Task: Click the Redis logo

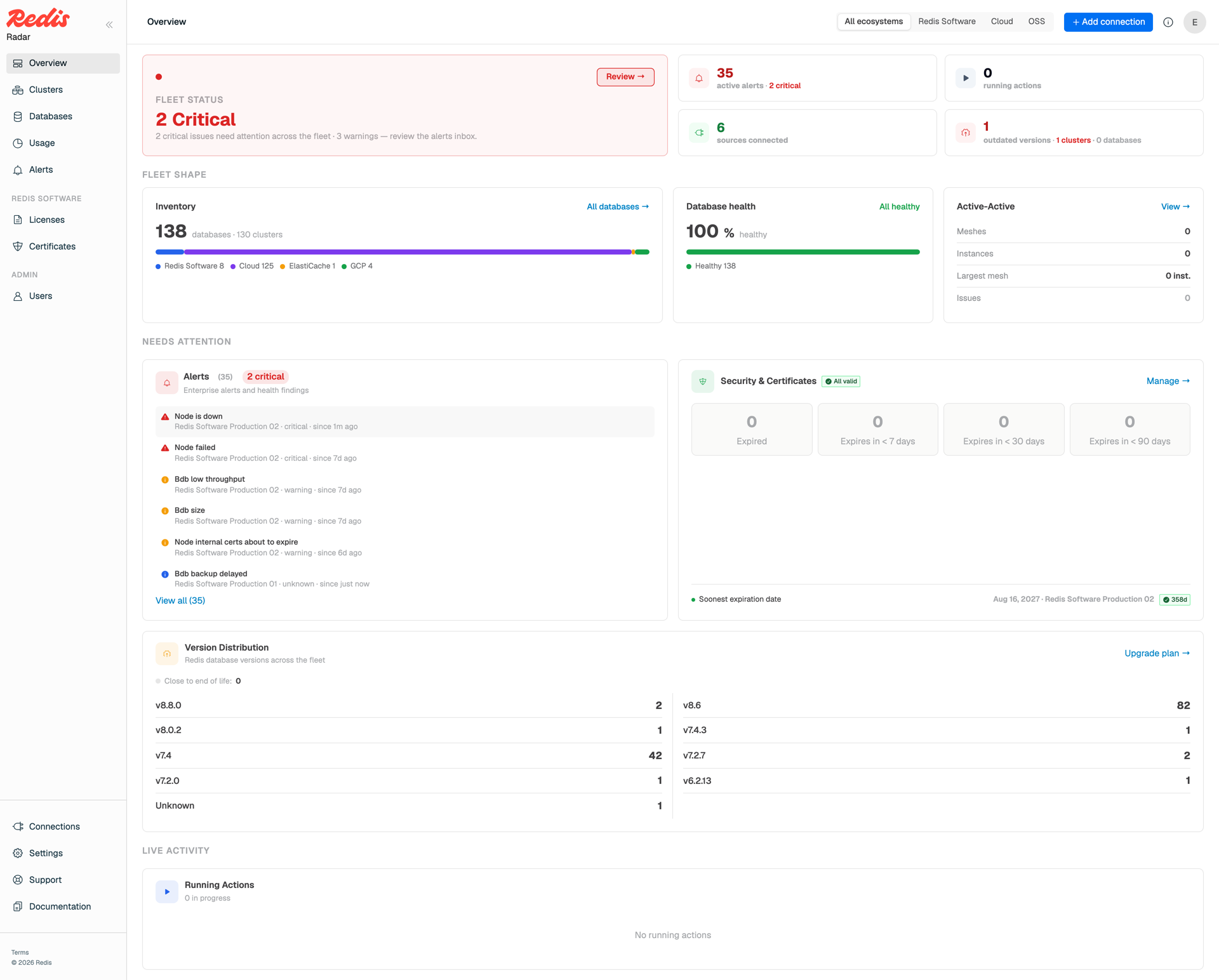Action: coord(38,18)
